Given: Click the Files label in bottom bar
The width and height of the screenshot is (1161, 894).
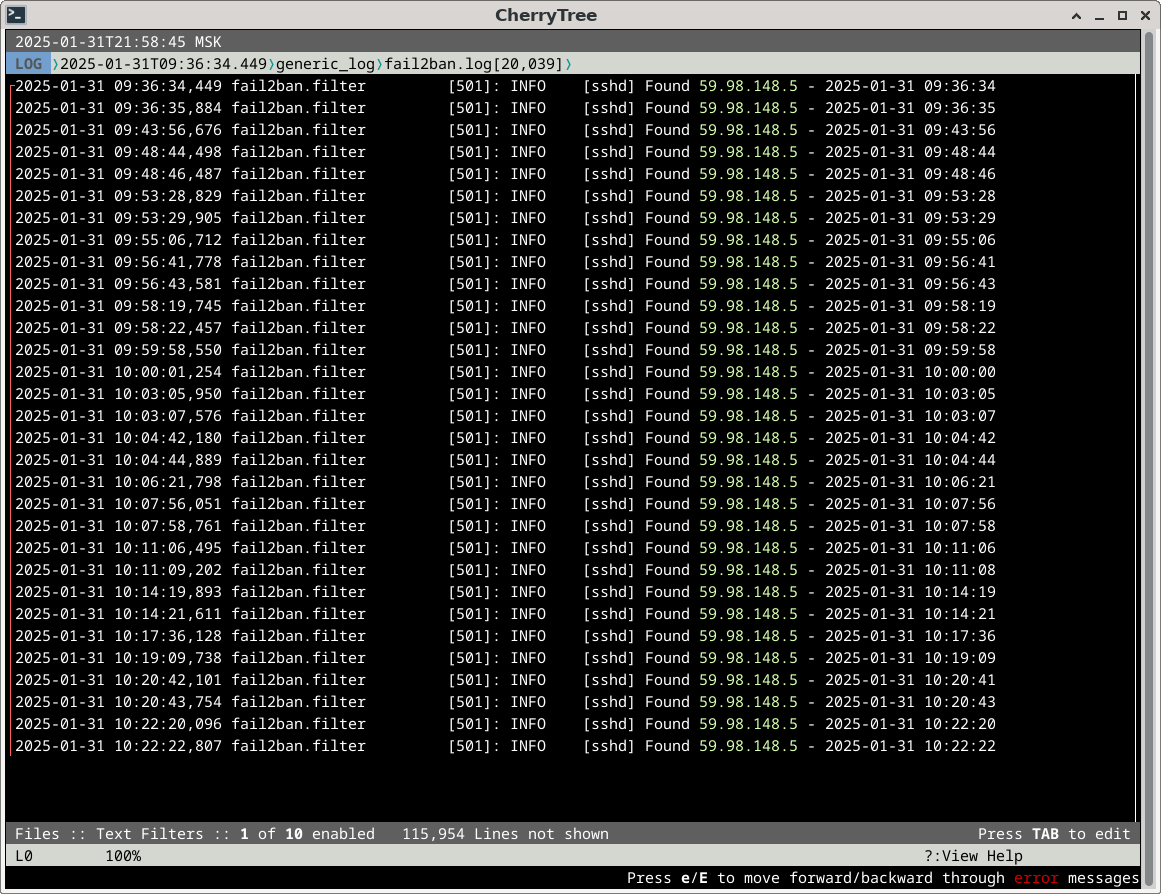Looking at the screenshot, I should pos(37,834).
